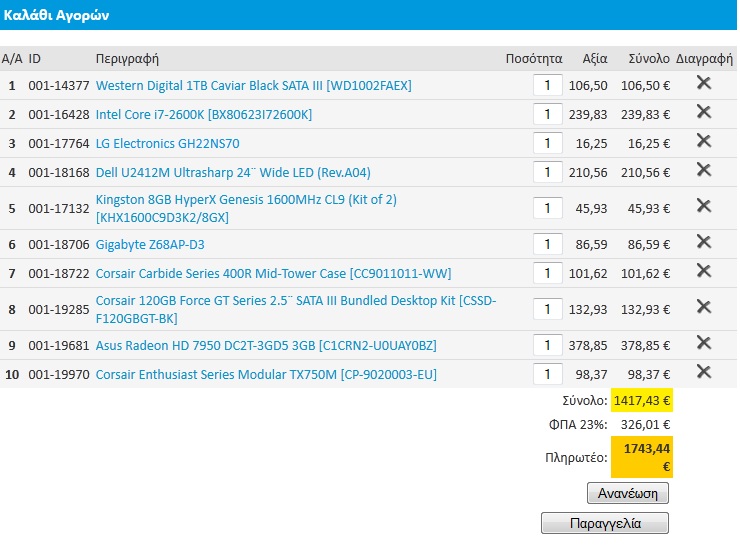Image resolution: width=740 pixels, height=552 pixels.
Task: Open the Corsair Enthusiast TX750M link
Action: (x=266, y=375)
